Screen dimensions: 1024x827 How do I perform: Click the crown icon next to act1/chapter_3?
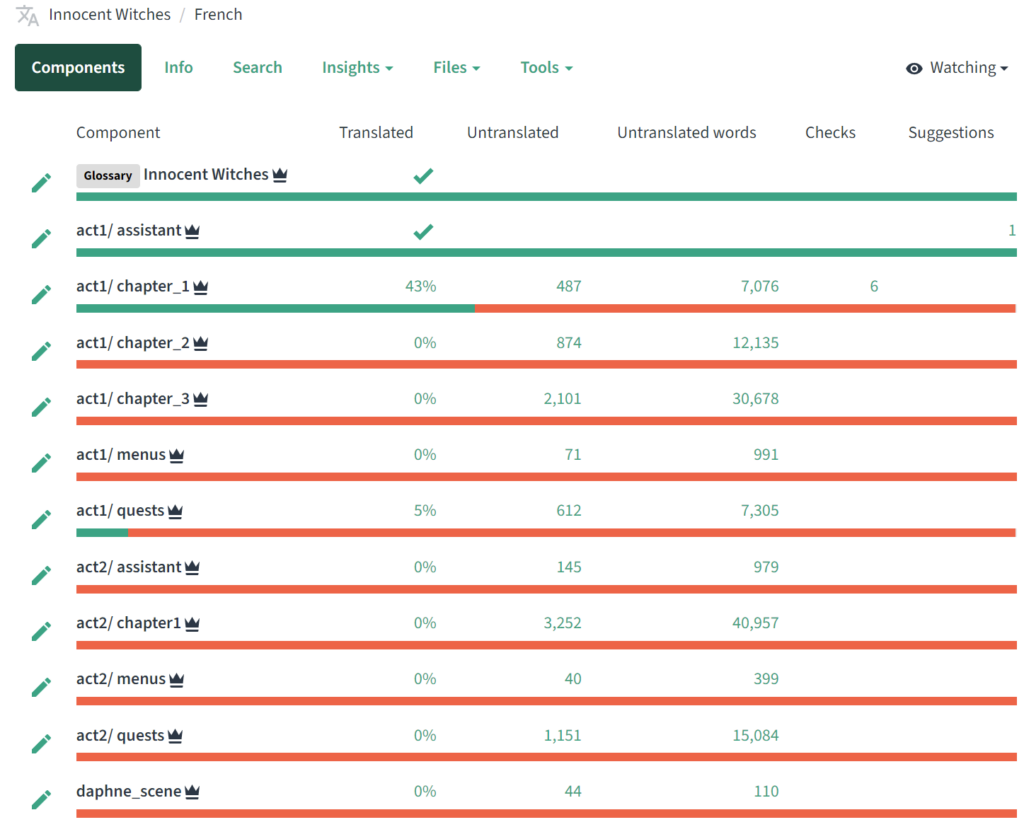point(200,399)
